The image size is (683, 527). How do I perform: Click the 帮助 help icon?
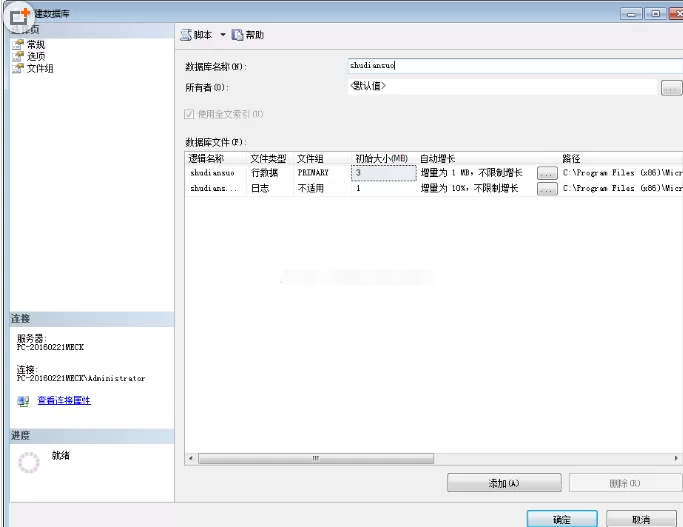coord(237,35)
